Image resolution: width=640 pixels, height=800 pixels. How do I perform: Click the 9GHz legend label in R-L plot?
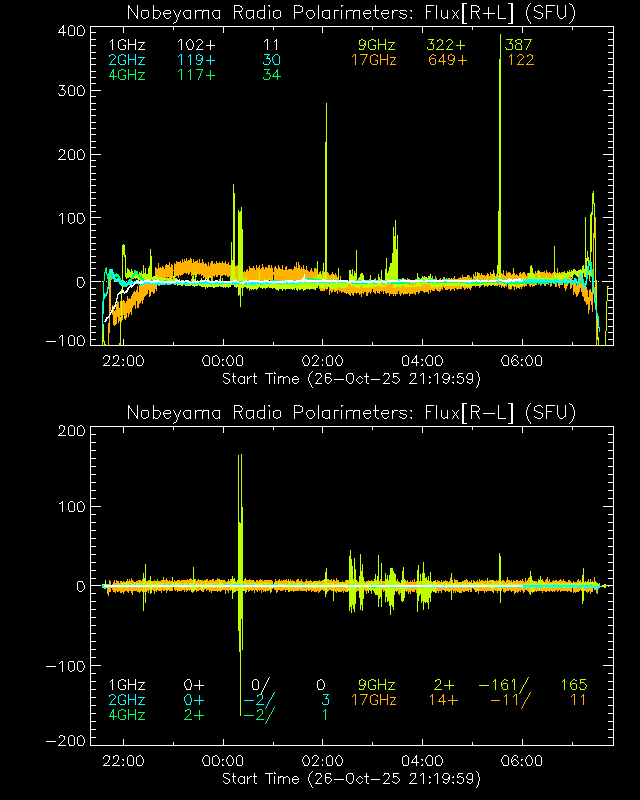click(377, 685)
